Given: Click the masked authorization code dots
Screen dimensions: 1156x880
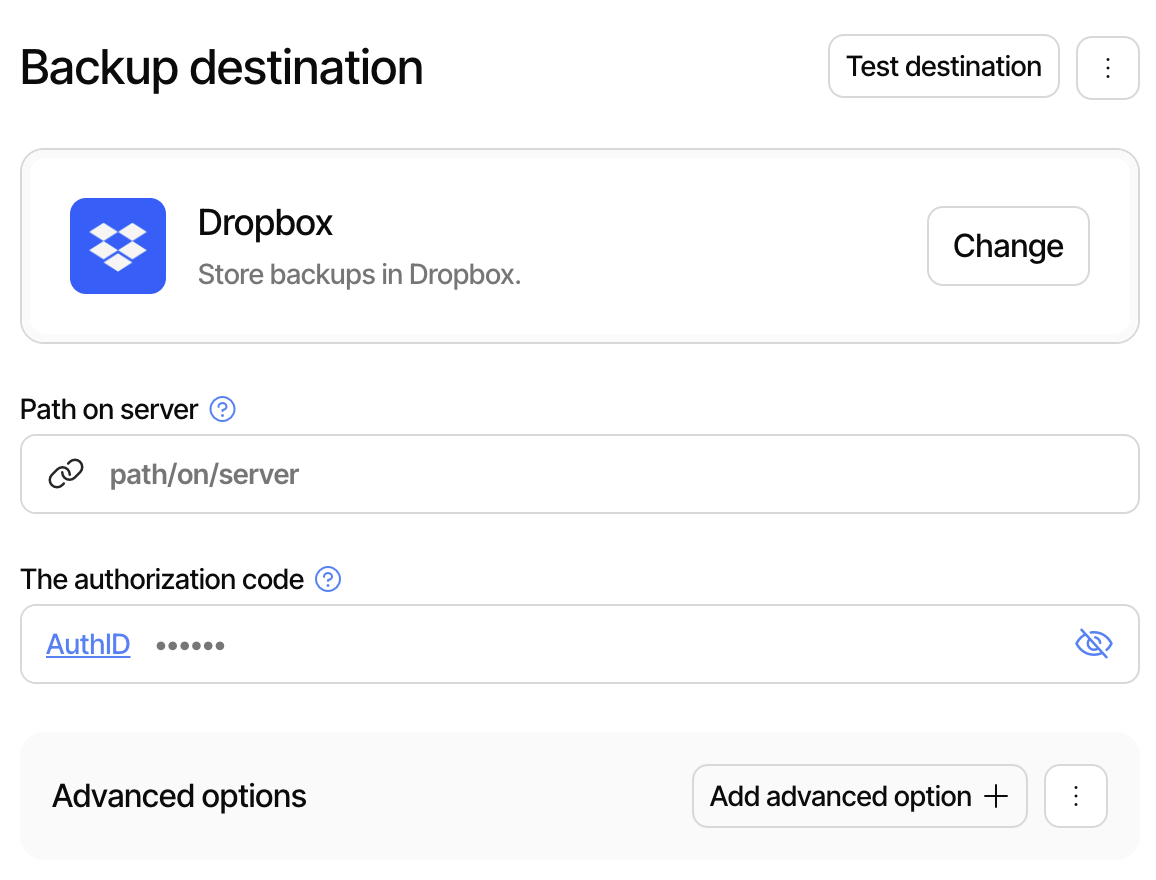Looking at the screenshot, I should coord(190,644).
